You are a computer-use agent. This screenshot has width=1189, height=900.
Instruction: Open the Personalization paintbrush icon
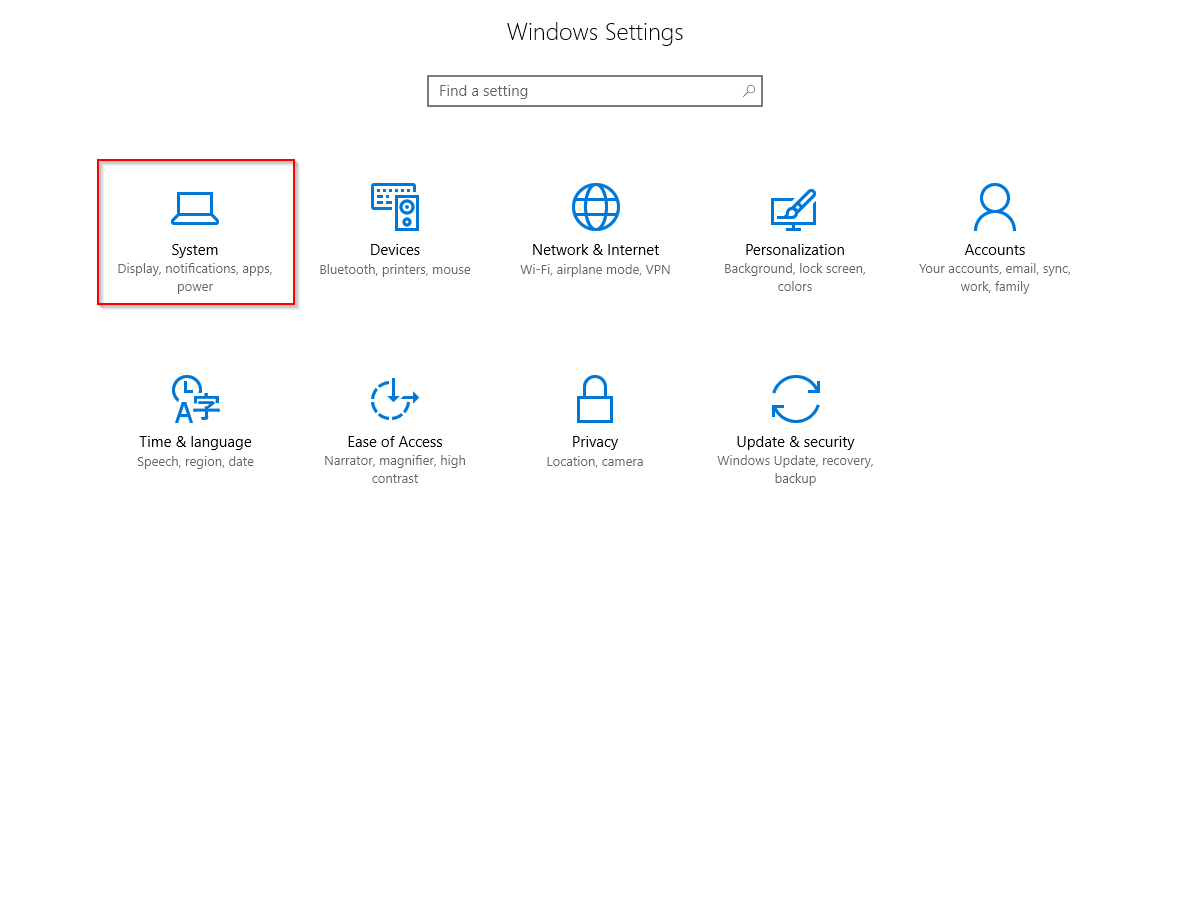coord(794,209)
